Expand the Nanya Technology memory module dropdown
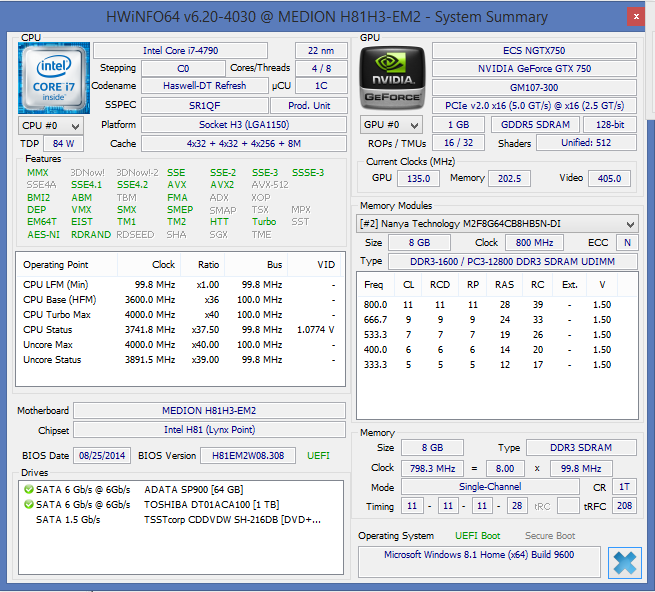This screenshot has width=655, height=592. click(497, 224)
